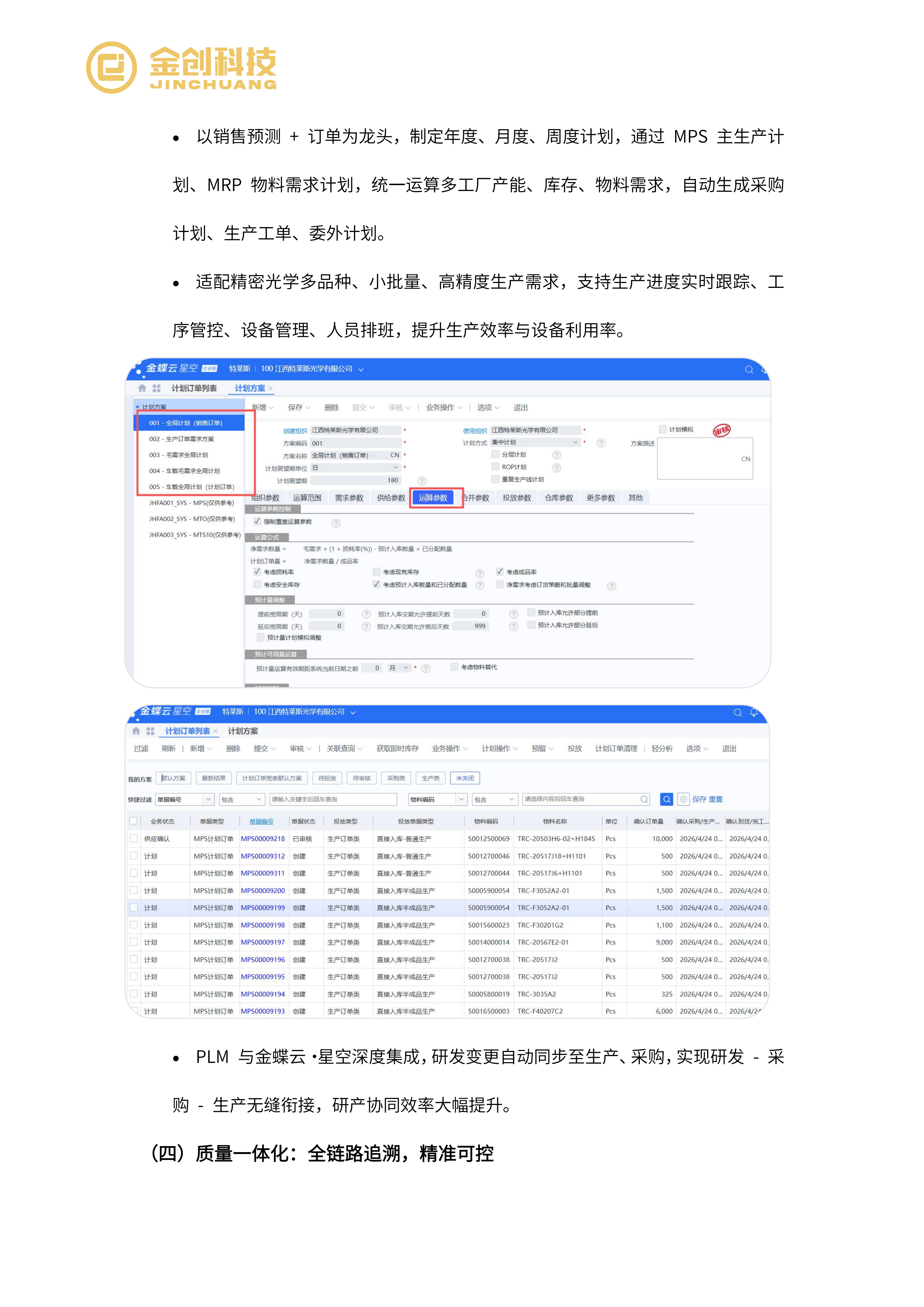Click help icon beside 预计入库交期允许推后天数

[514, 627]
